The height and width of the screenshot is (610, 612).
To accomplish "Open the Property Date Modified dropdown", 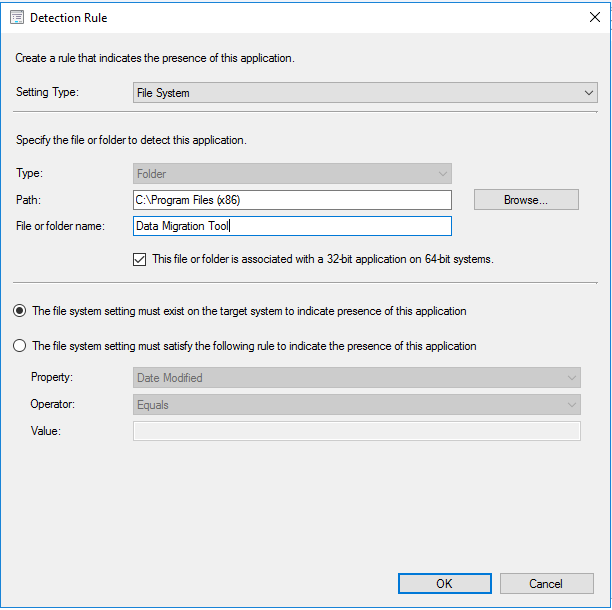I will (x=357, y=377).
